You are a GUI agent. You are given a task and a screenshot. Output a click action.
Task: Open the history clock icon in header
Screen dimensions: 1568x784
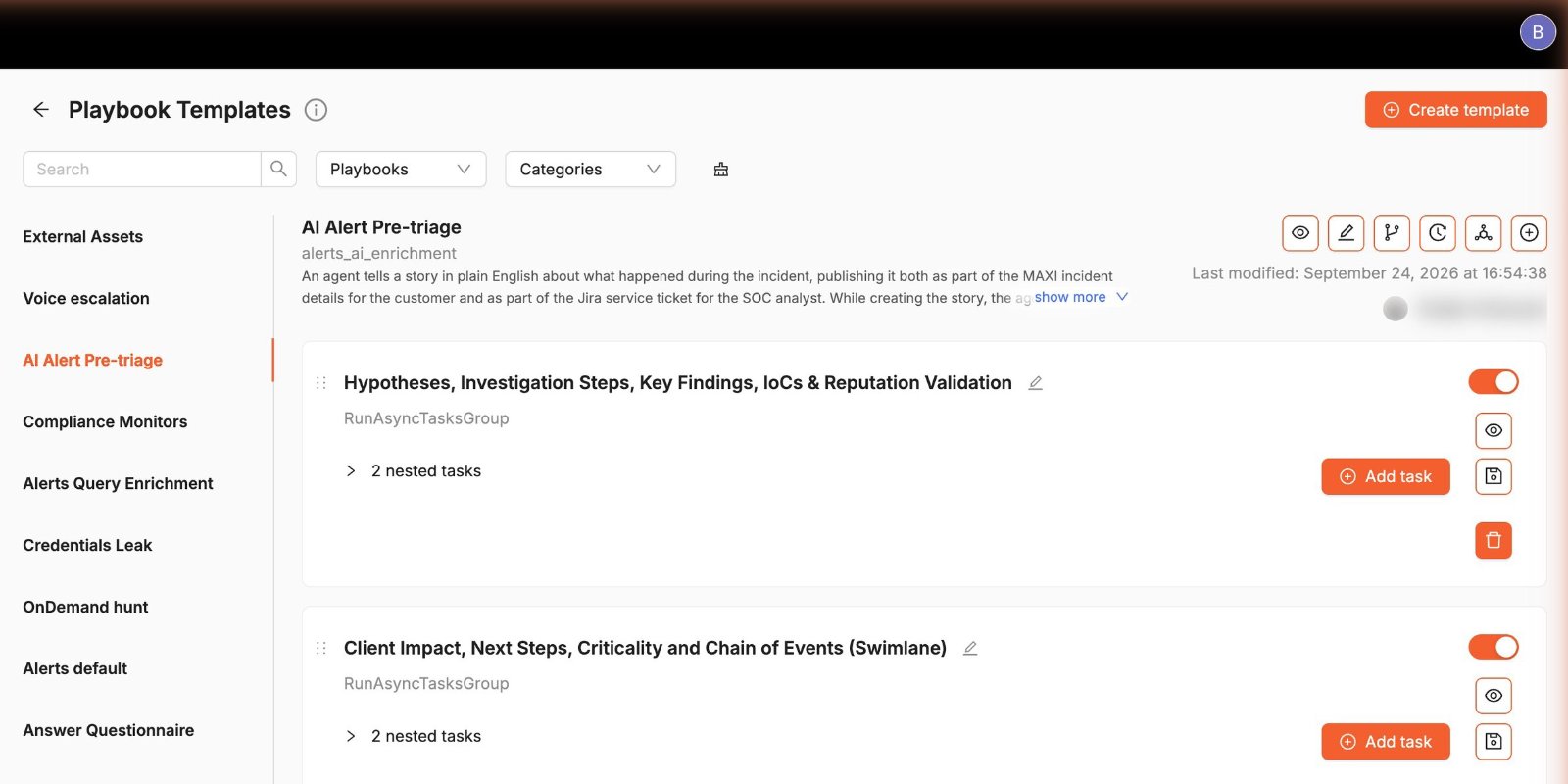(x=1438, y=233)
